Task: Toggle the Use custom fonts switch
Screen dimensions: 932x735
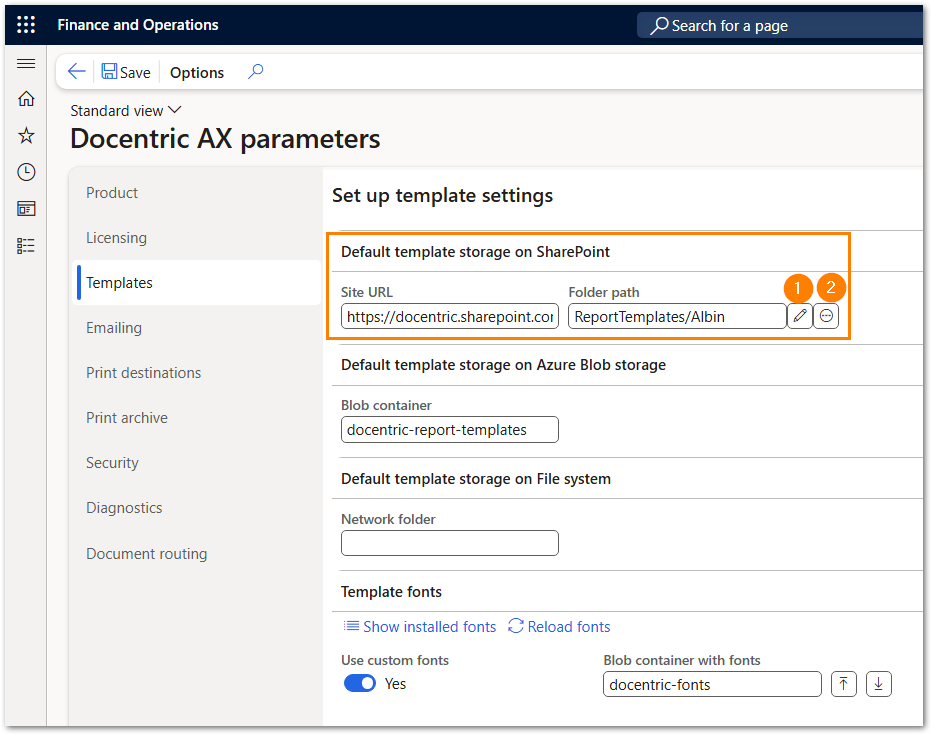Action: coord(360,684)
